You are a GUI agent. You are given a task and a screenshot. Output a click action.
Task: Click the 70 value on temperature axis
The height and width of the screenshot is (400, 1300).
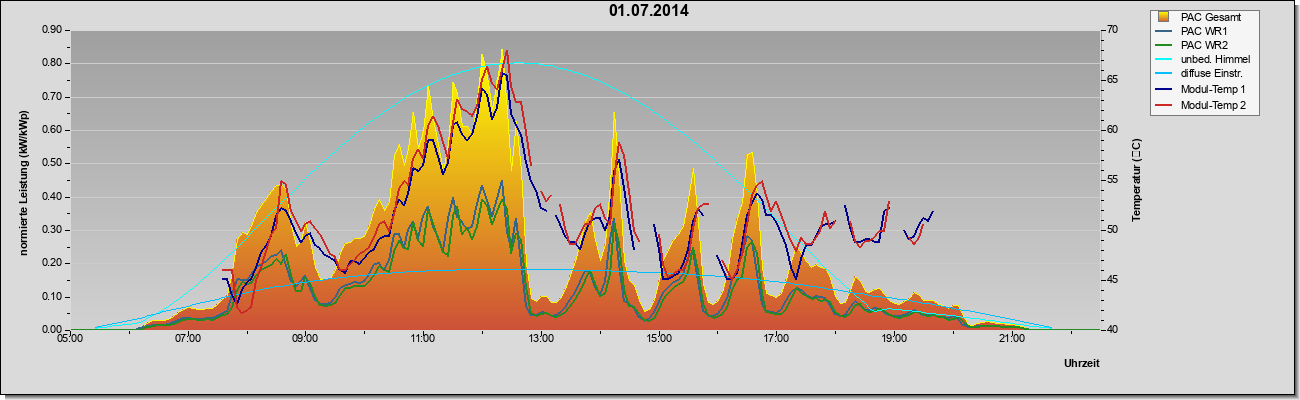tap(1085, 30)
